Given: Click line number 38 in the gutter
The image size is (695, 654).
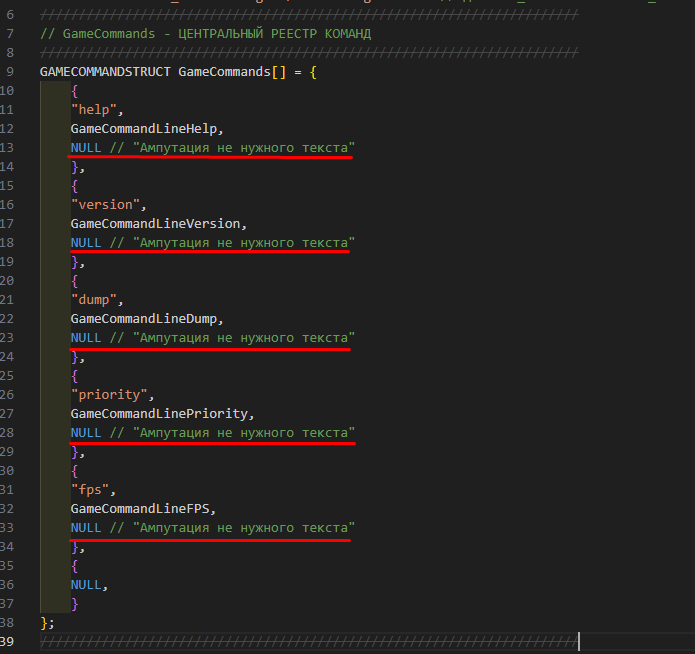Looking at the screenshot, I should tap(7, 623).
